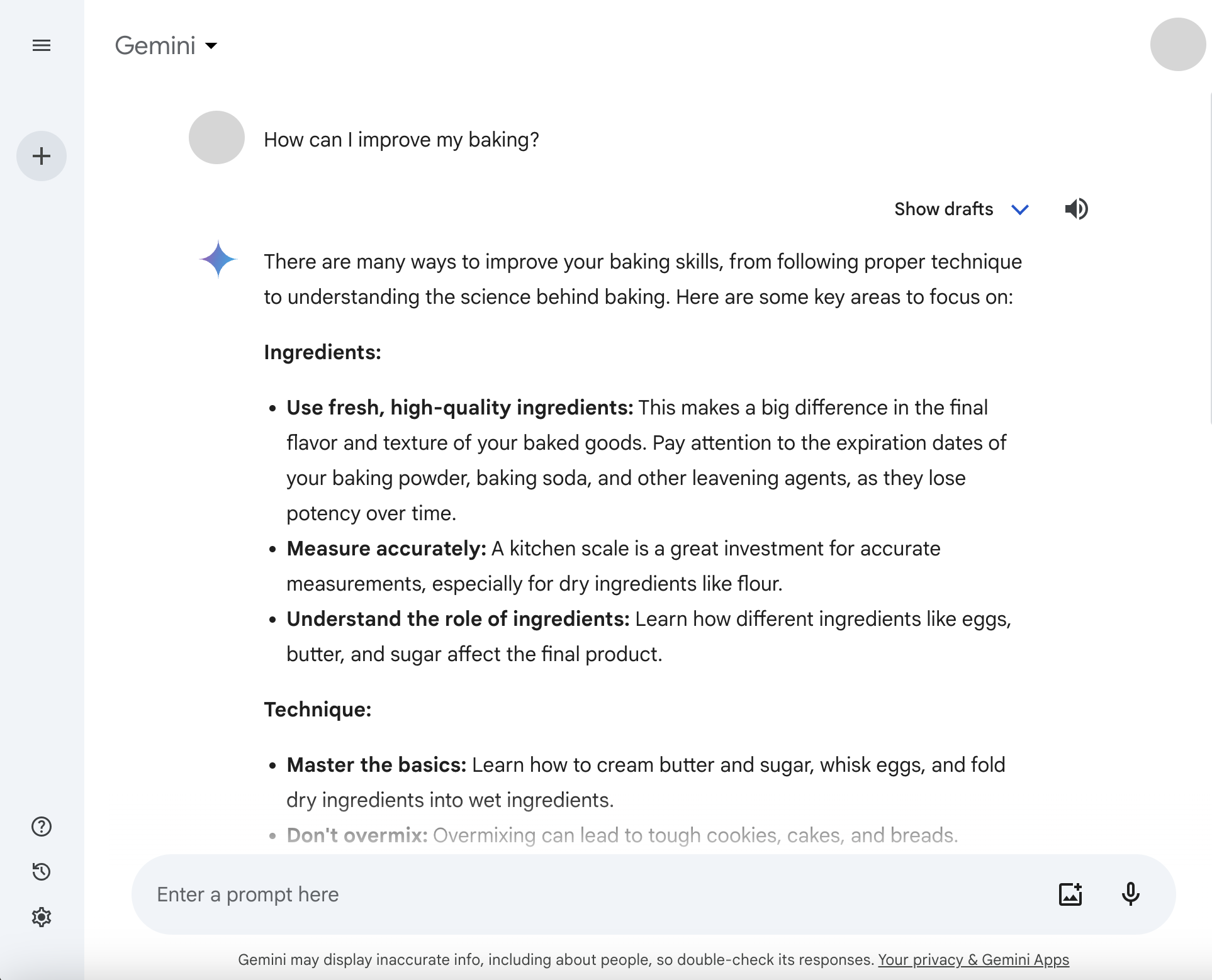The width and height of the screenshot is (1212, 980).
Task: Click the Gemini model selector dropdown
Action: pos(165,45)
